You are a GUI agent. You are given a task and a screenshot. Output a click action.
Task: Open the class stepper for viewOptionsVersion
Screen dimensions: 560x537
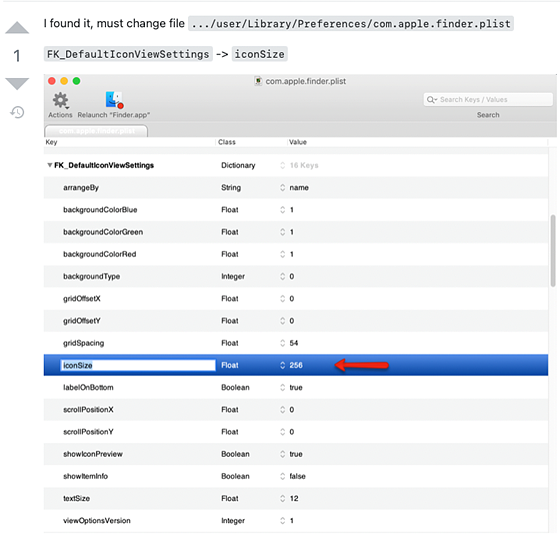(x=282, y=521)
